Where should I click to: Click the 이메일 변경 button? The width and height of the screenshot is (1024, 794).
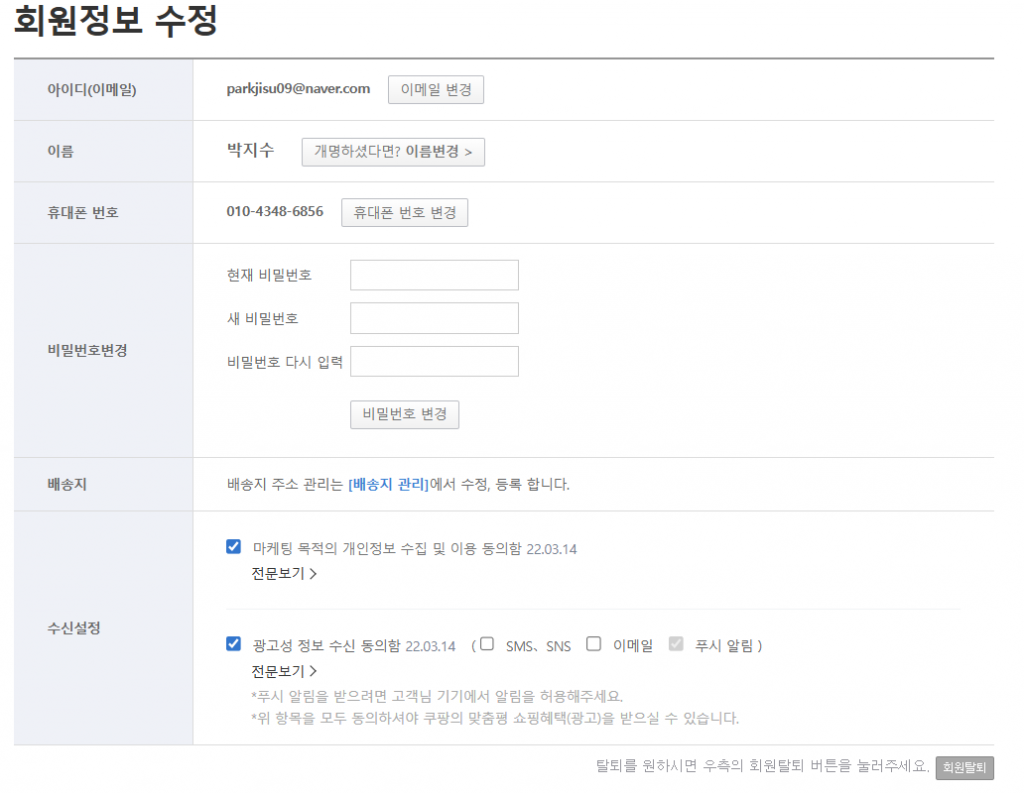click(x=436, y=89)
